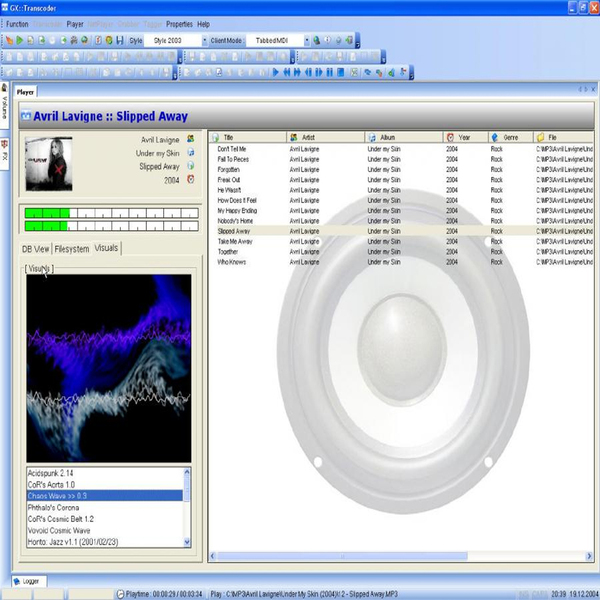This screenshot has height=600, width=600.
Task: Open the Help menu
Action: [x=203, y=24]
